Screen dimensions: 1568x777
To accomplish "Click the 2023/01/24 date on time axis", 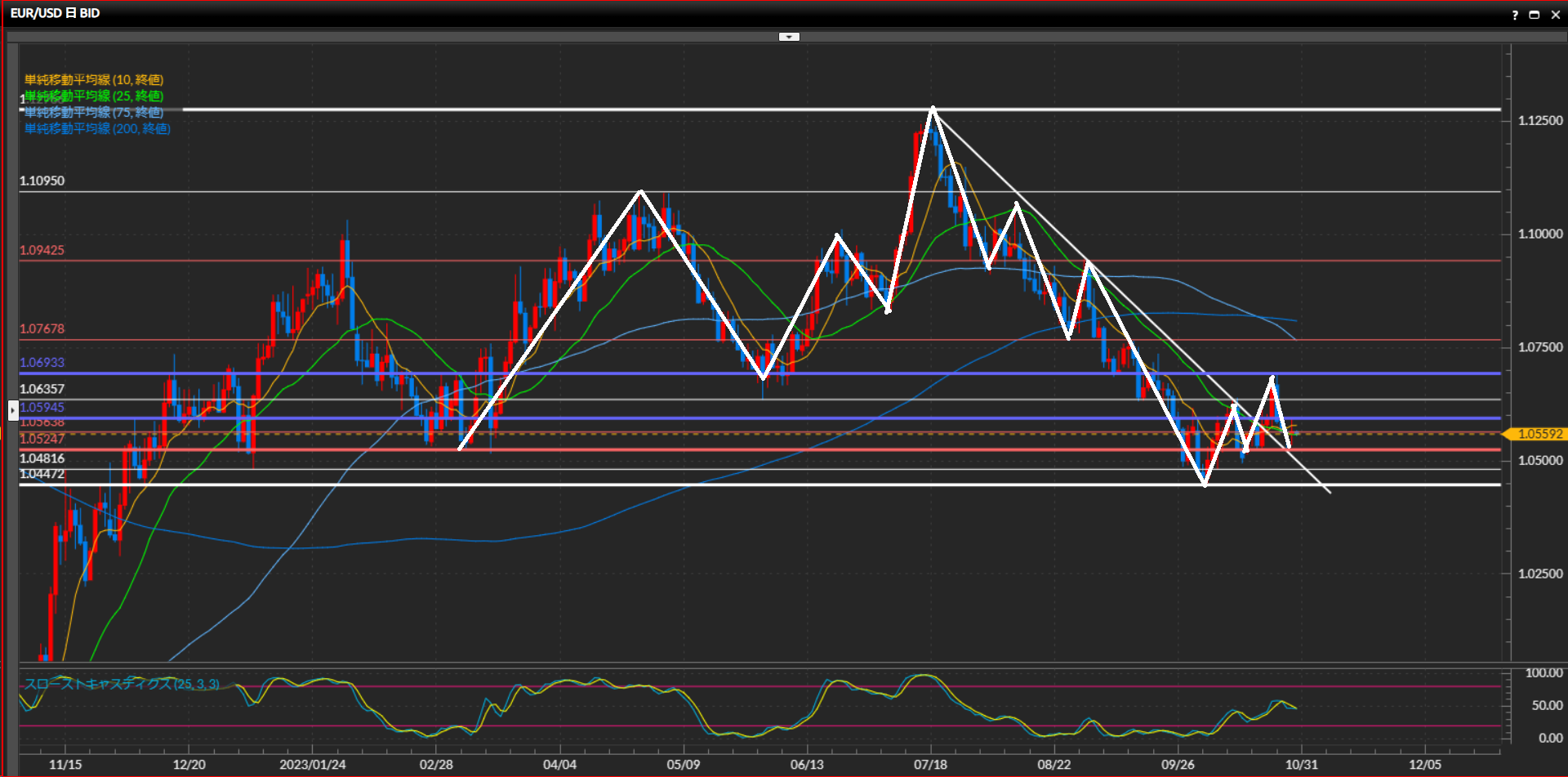I will click(312, 765).
